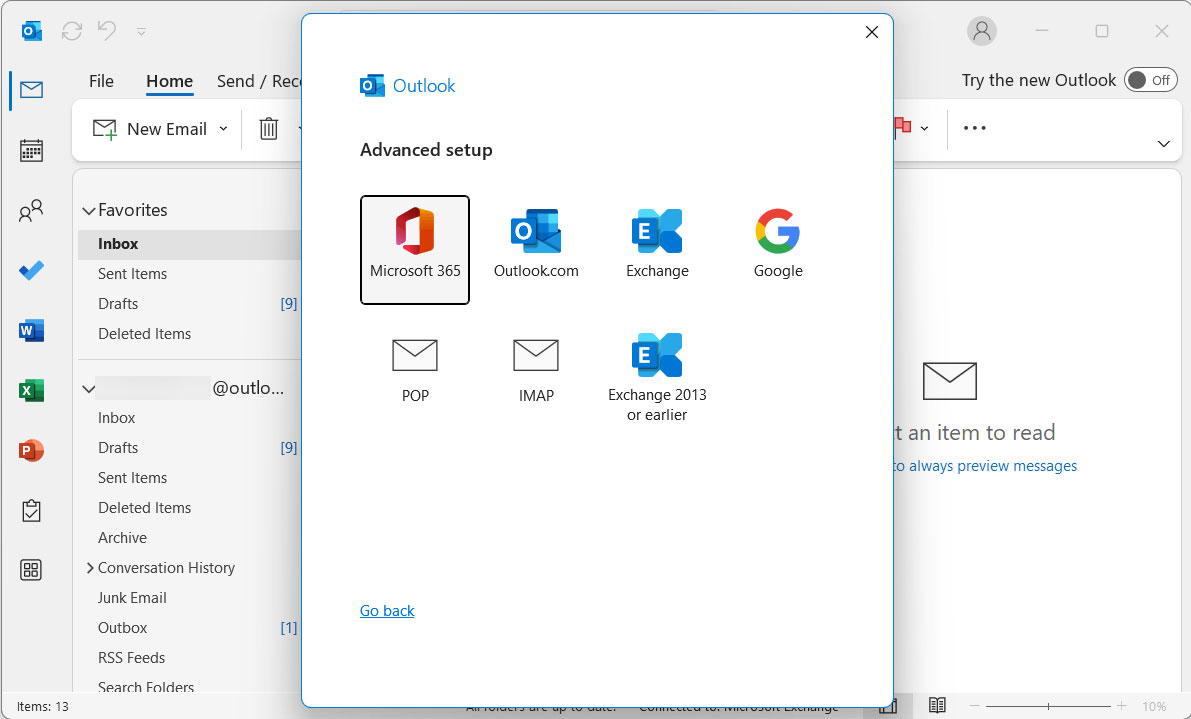The height and width of the screenshot is (719, 1191).
Task: Open the New Email dropdown arrow
Action: tap(224, 128)
